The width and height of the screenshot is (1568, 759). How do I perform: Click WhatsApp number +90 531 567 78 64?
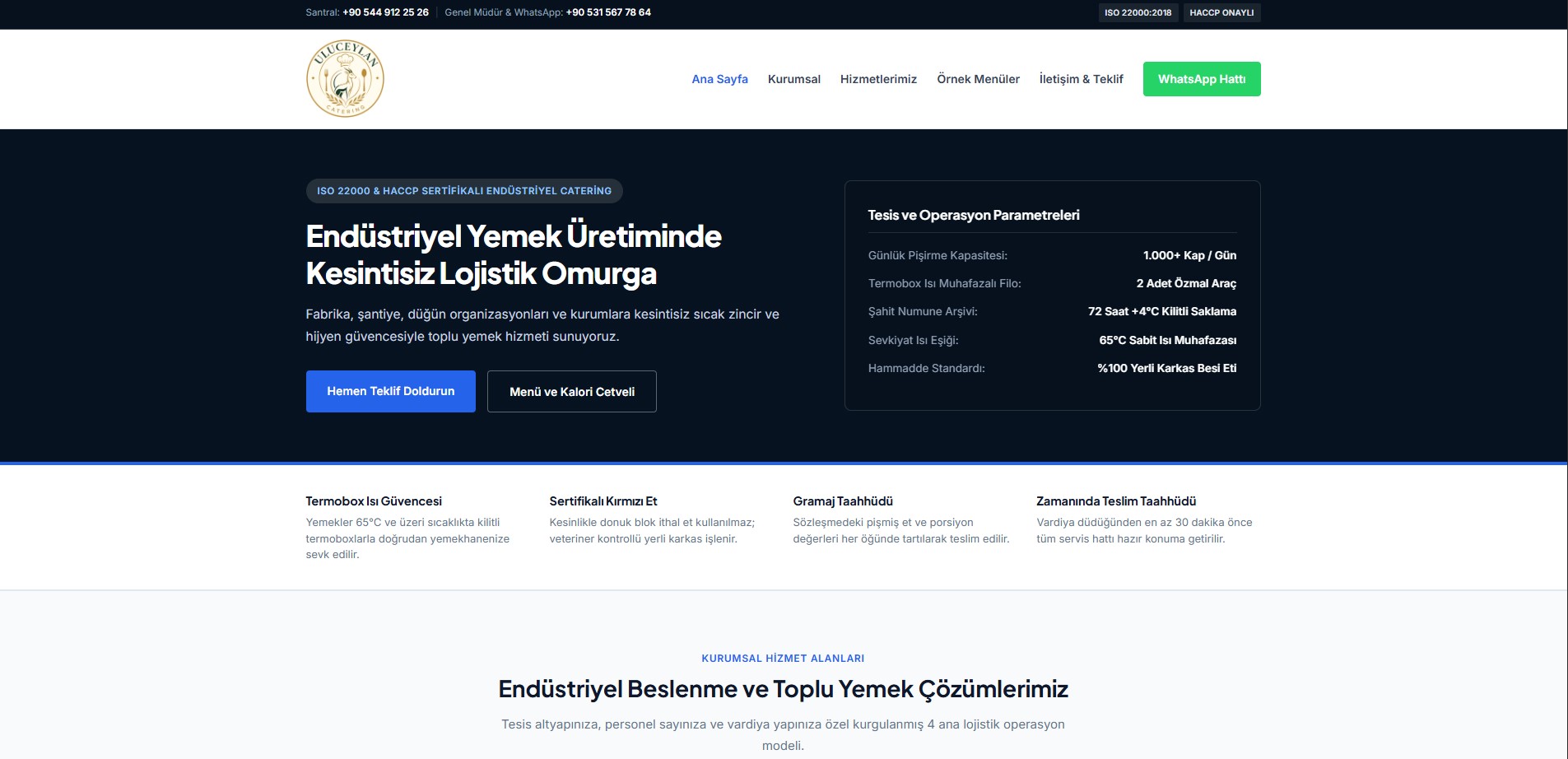coord(608,12)
